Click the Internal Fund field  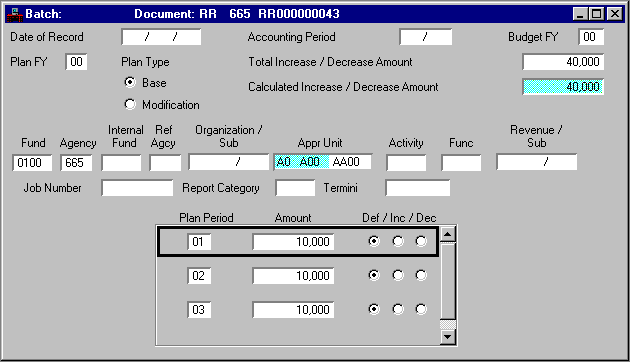coord(121,163)
